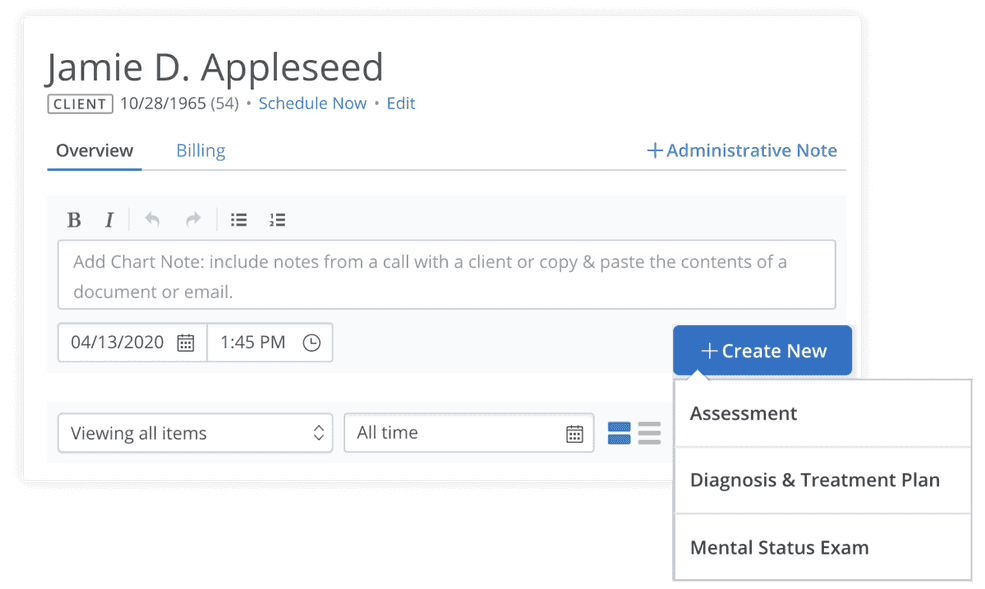Open clock picker beside 1:45 PM
Viewport: 985px width, 589px height.
[x=312, y=343]
